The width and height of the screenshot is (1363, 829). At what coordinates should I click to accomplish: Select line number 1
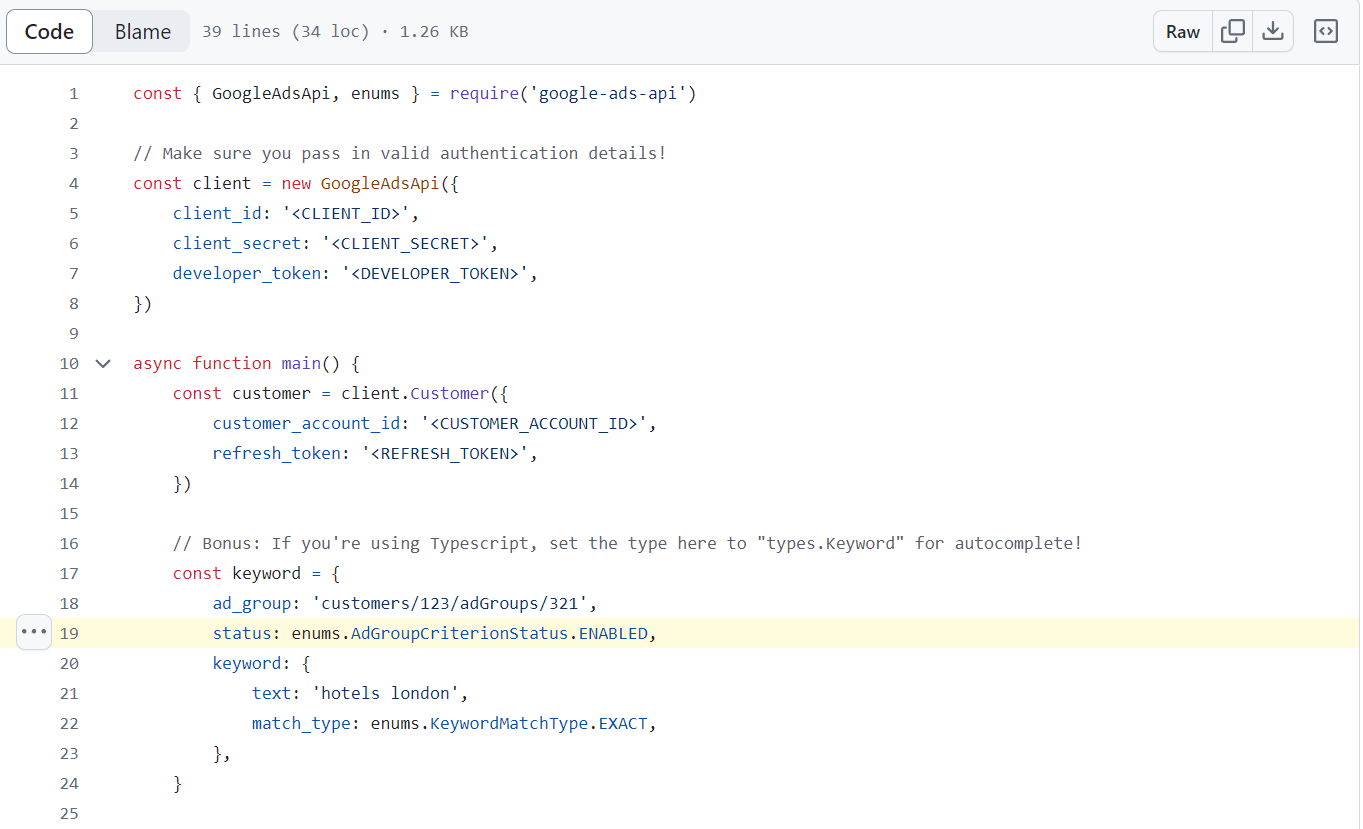73,93
